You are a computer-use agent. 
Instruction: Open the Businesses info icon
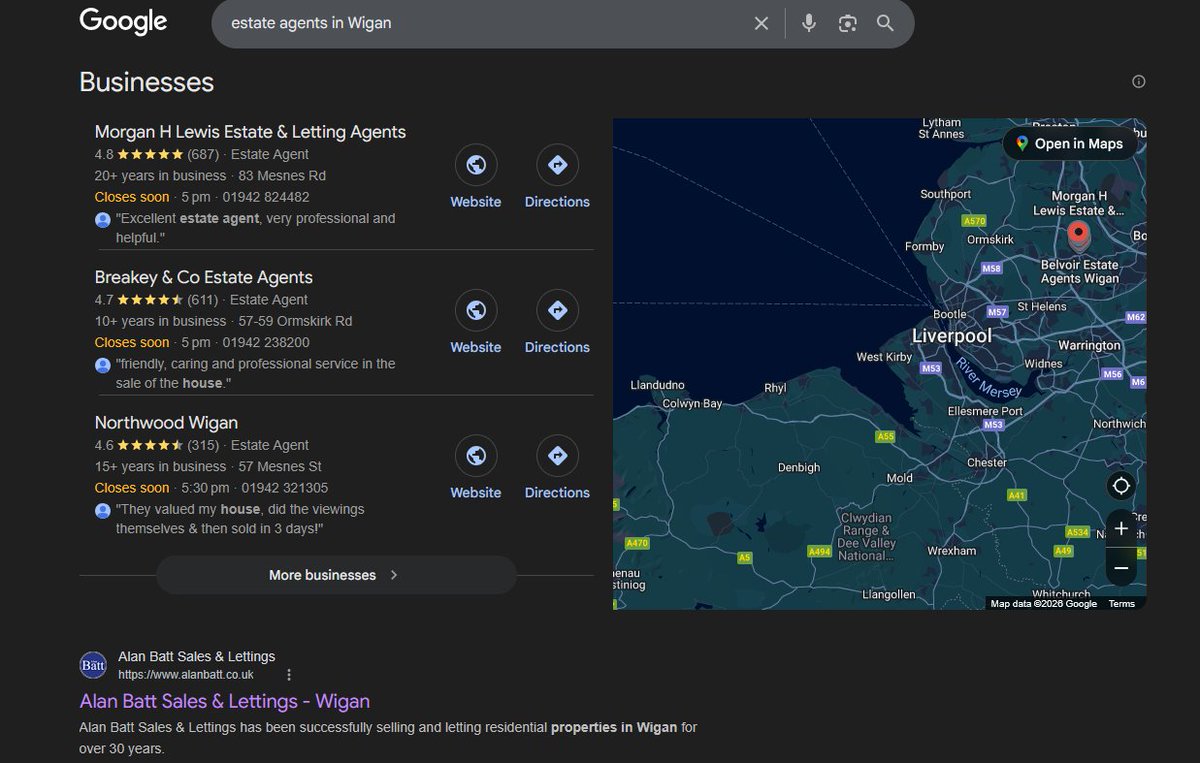pos(1138,82)
